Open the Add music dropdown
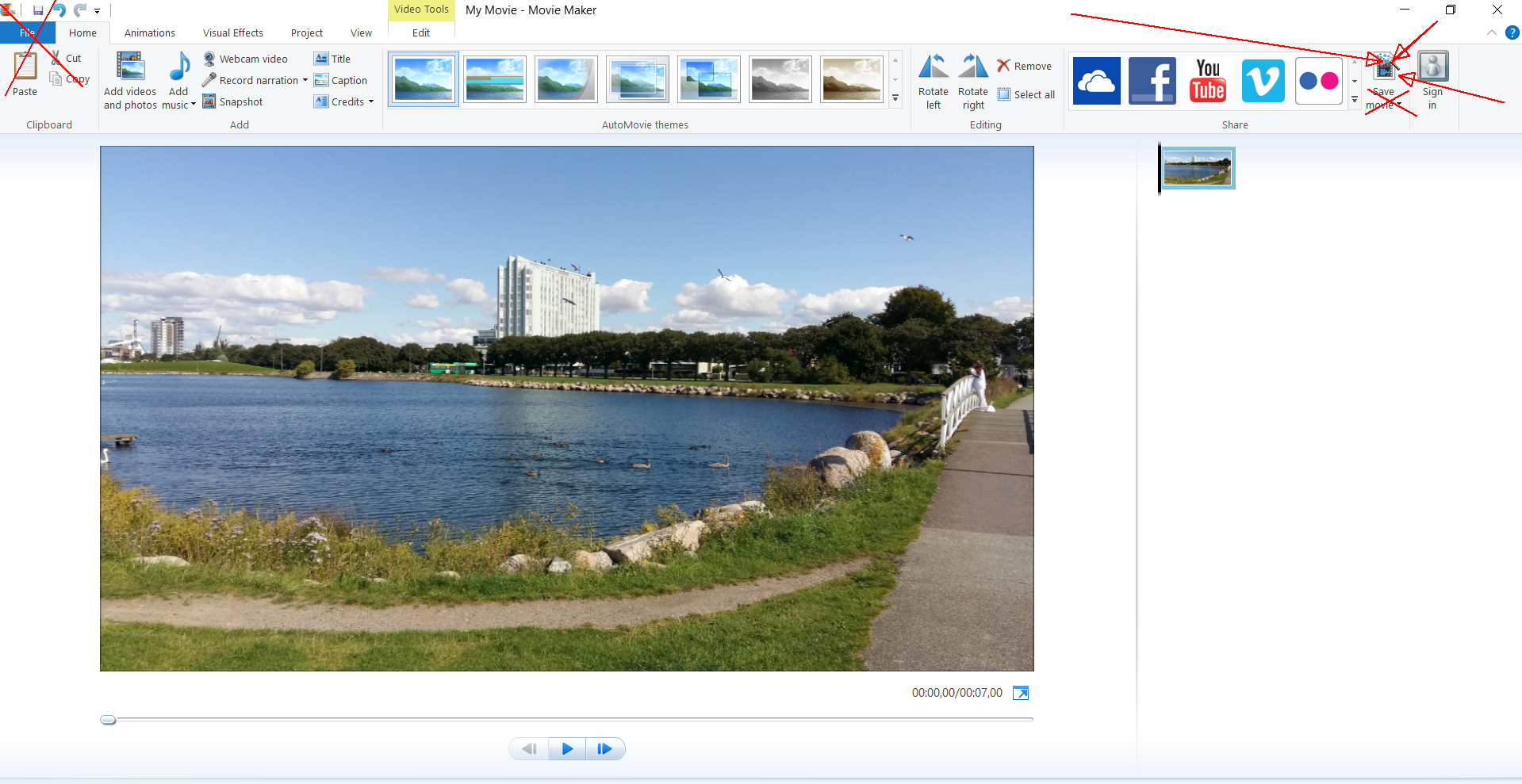This screenshot has width=1522, height=784. [x=193, y=105]
